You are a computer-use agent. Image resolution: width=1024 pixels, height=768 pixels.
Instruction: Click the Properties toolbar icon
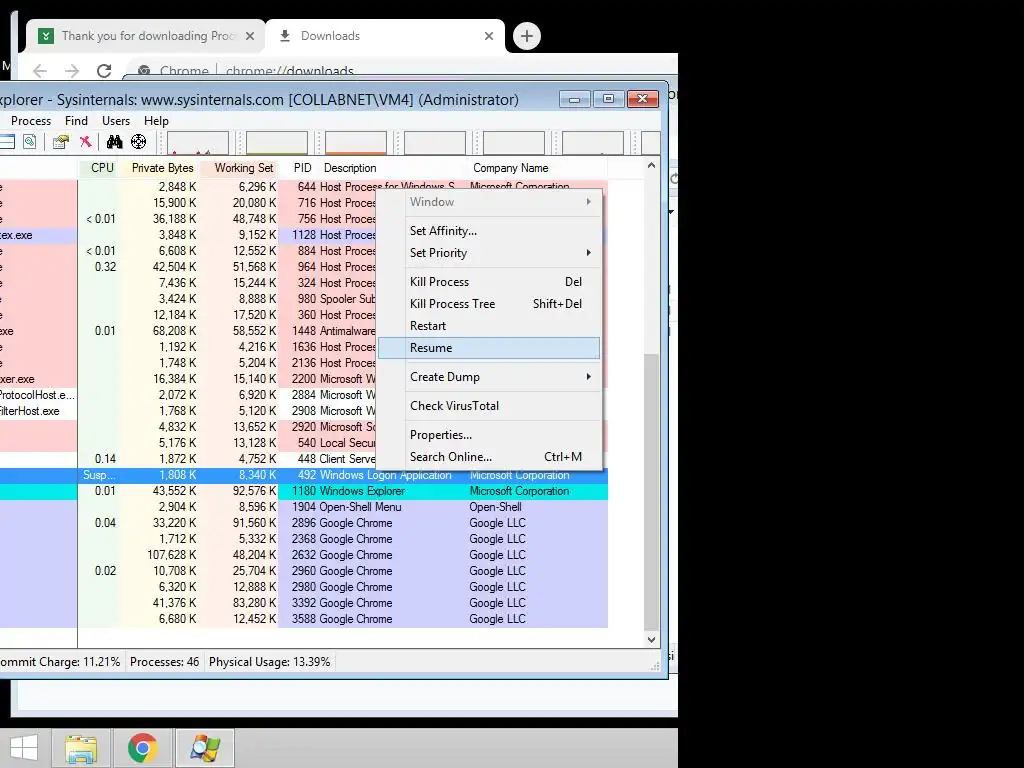pyautogui.click(x=61, y=142)
